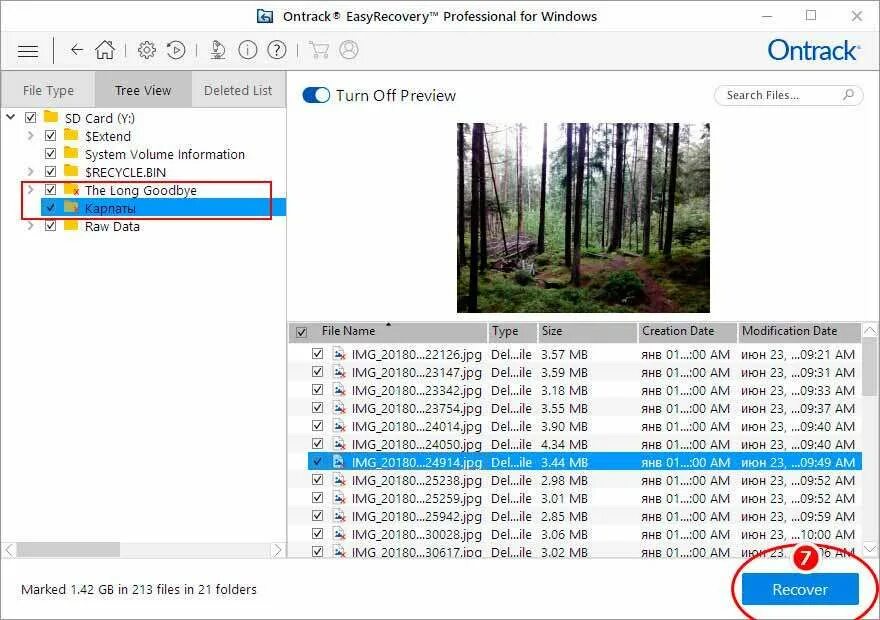
Task: Click file icon of IMG_20180...24014.jpg
Action: [339, 426]
